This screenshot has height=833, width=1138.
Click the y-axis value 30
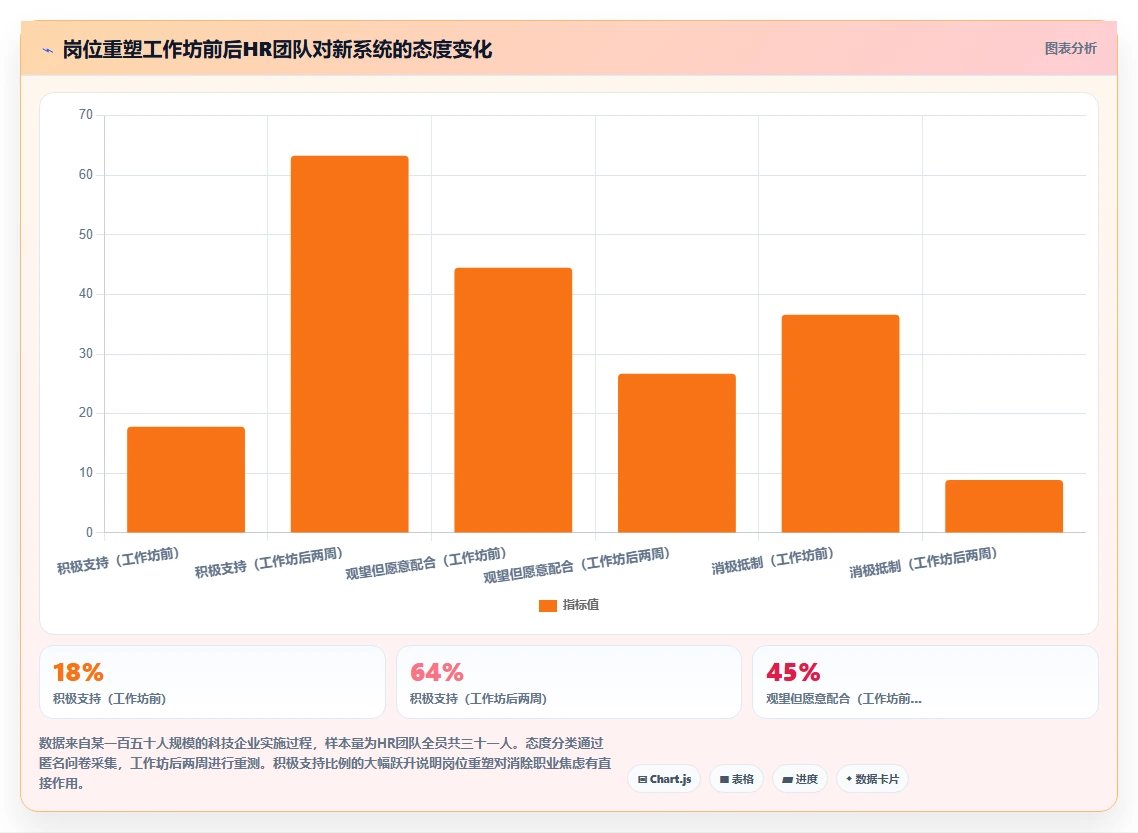86,353
